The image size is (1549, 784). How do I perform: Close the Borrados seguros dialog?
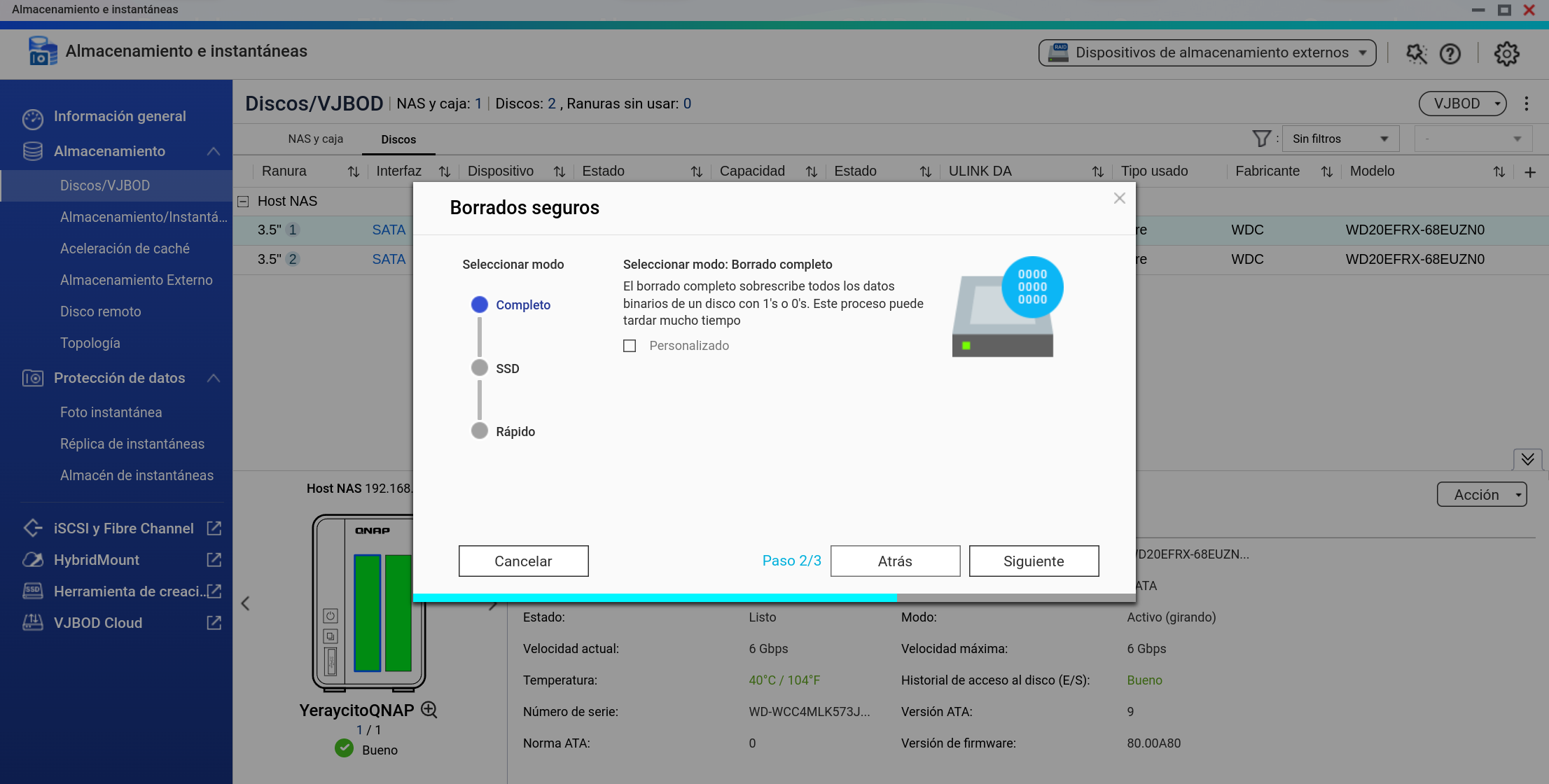point(1119,199)
